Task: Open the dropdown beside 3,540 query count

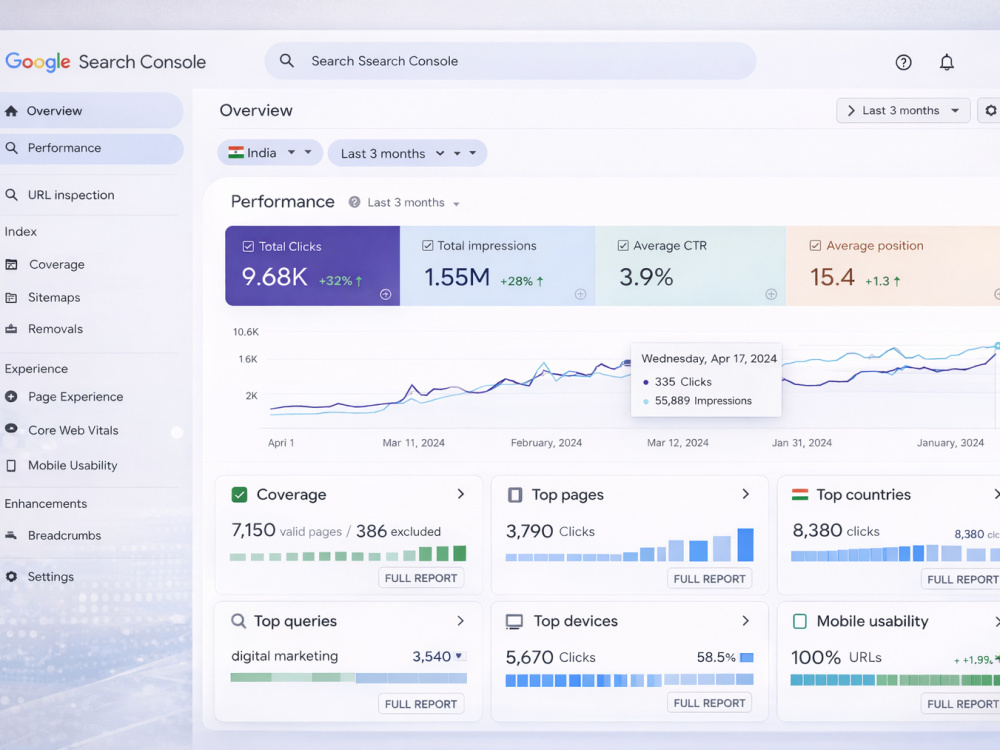Action: point(459,656)
